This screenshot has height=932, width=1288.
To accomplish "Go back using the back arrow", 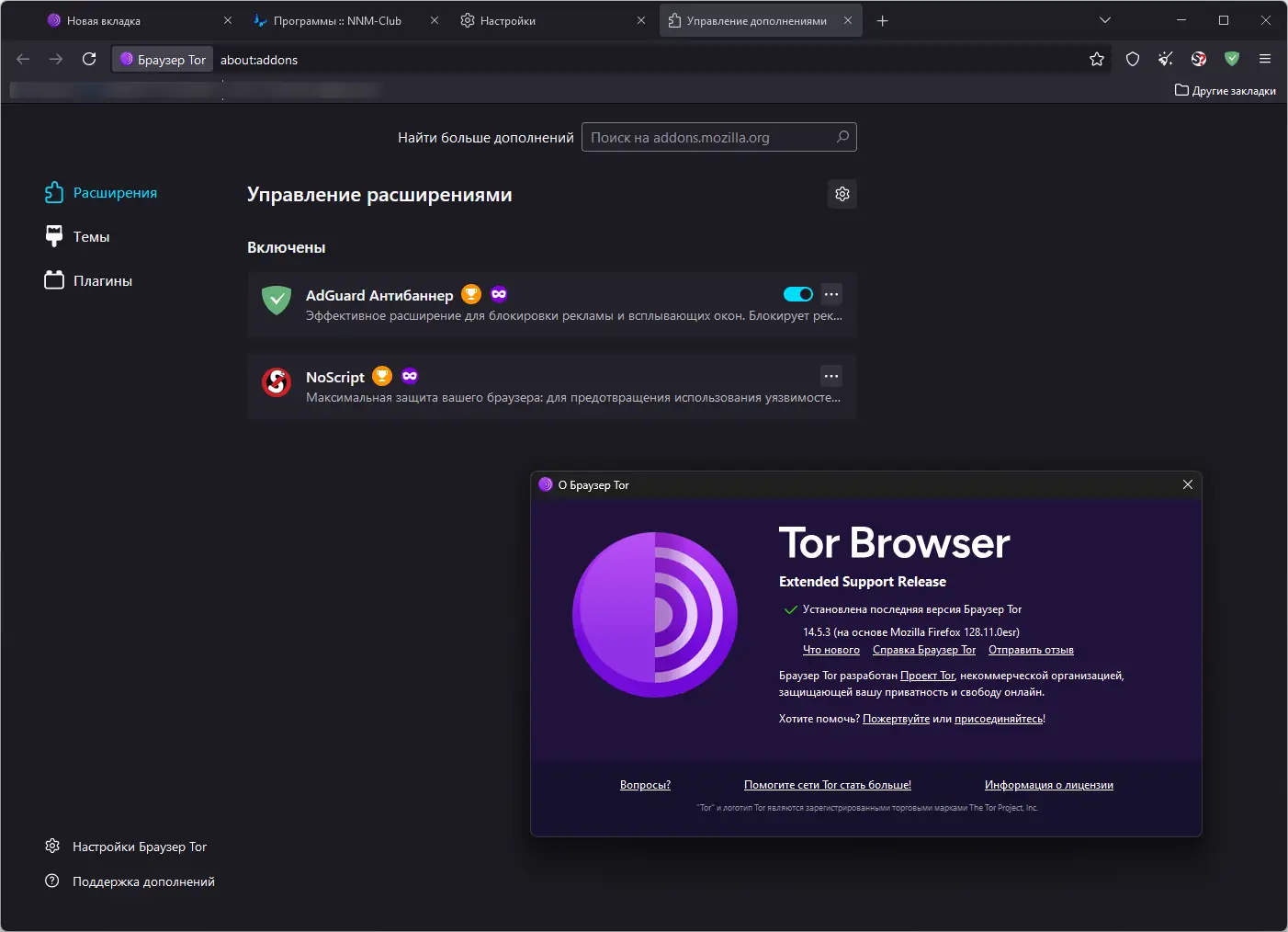I will [24, 59].
